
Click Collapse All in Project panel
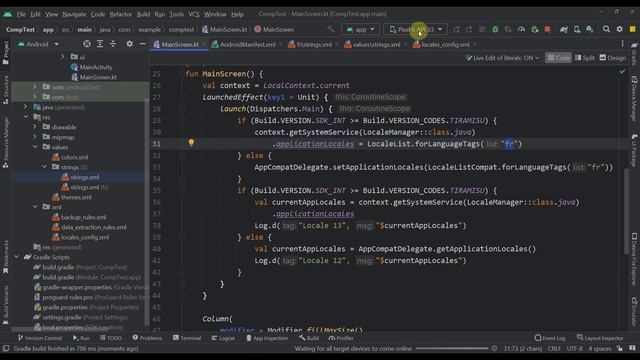pyautogui.click(x=113, y=44)
